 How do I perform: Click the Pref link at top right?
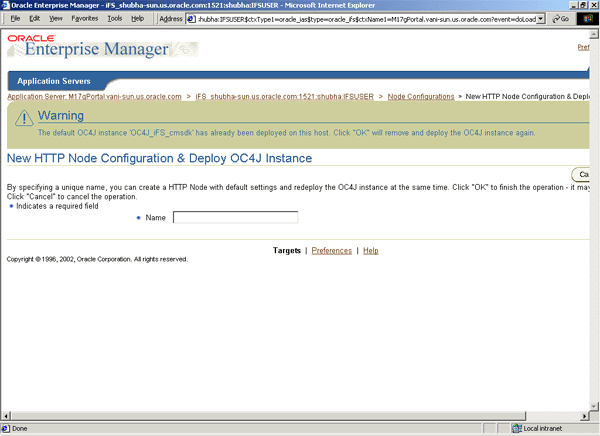[x=583, y=47]
